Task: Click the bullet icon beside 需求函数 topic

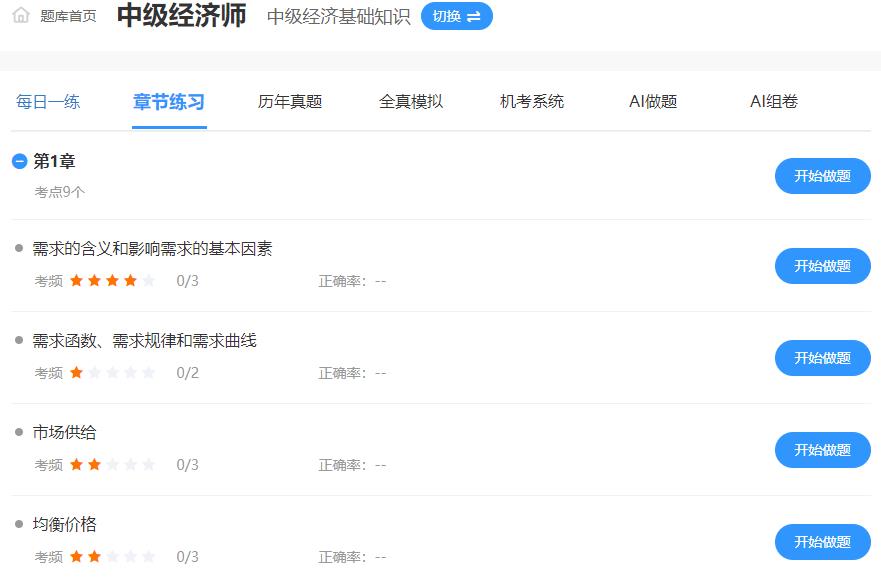Action: pos(19,340)
